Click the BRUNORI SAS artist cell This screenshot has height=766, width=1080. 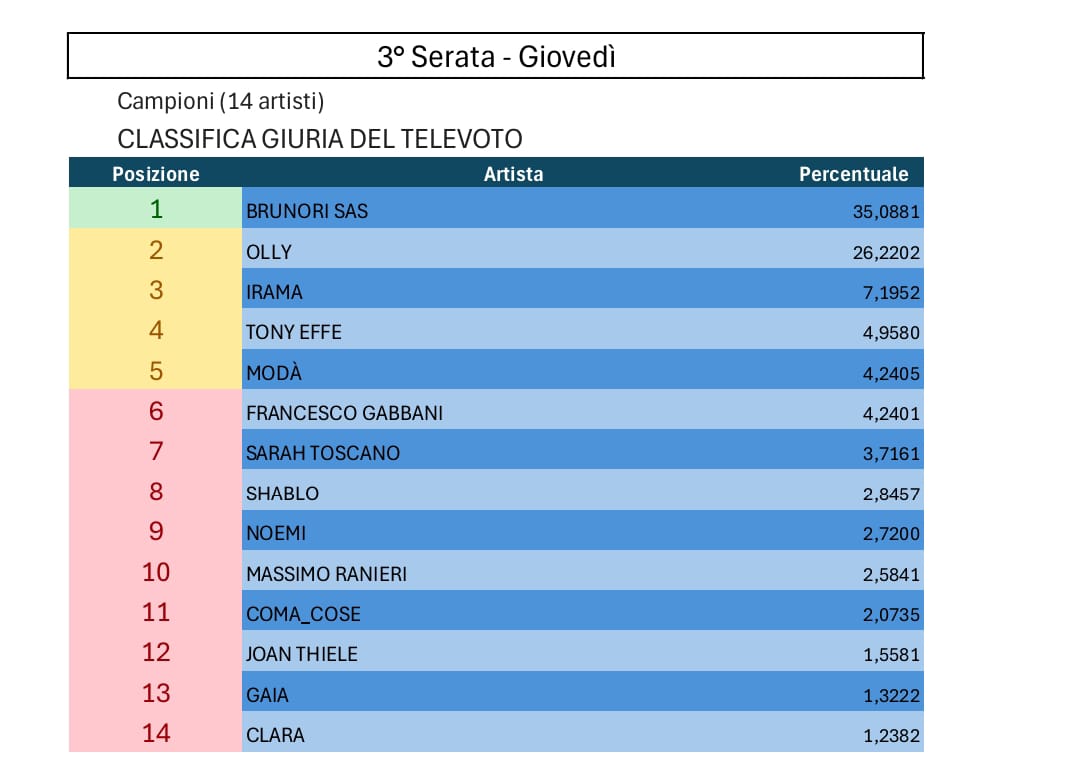(307, 211)
